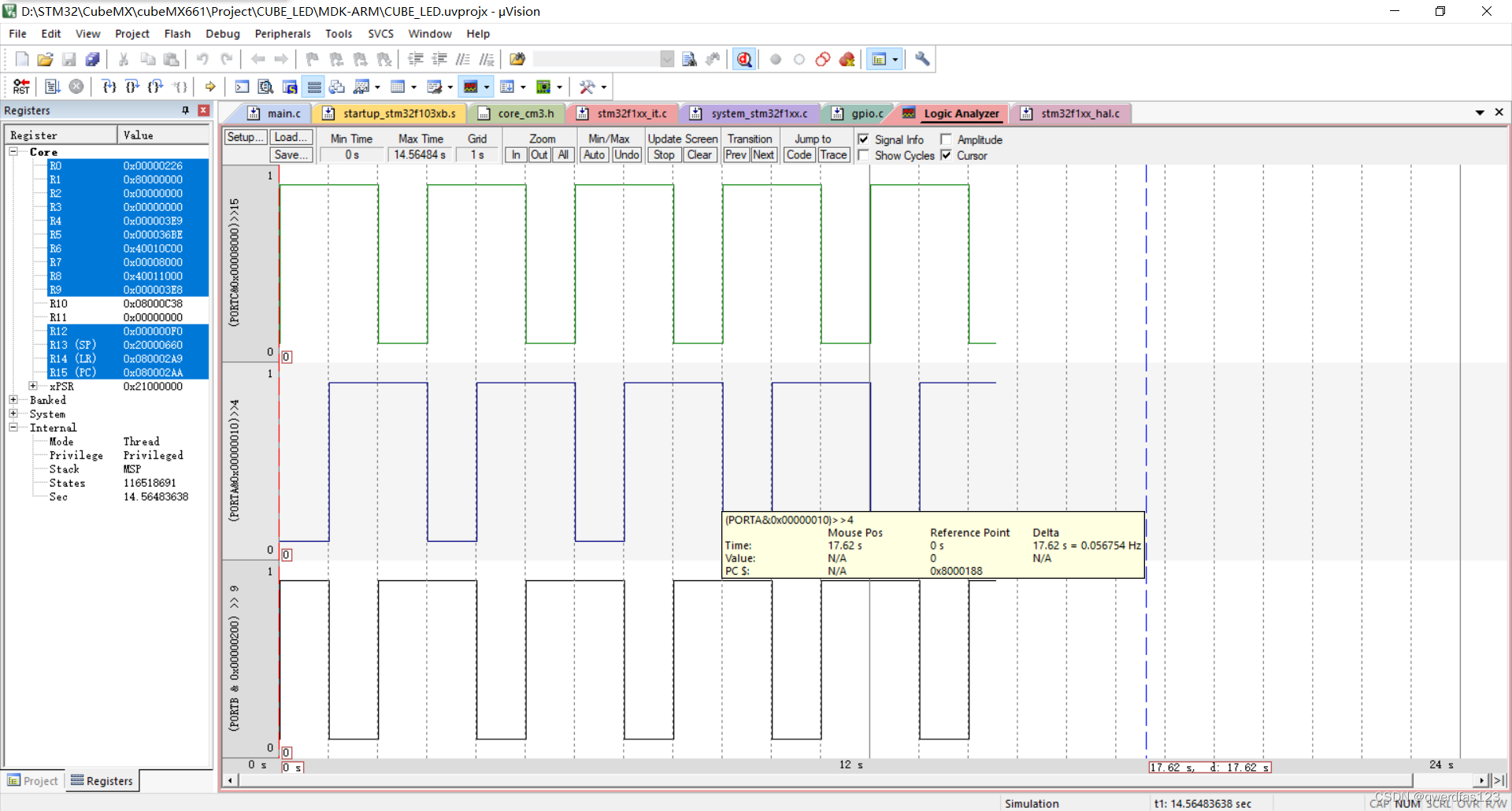The width and height of the screenshot is (1512, 811).
Task: Pin the Registers panel
Action: pos(186,110)
